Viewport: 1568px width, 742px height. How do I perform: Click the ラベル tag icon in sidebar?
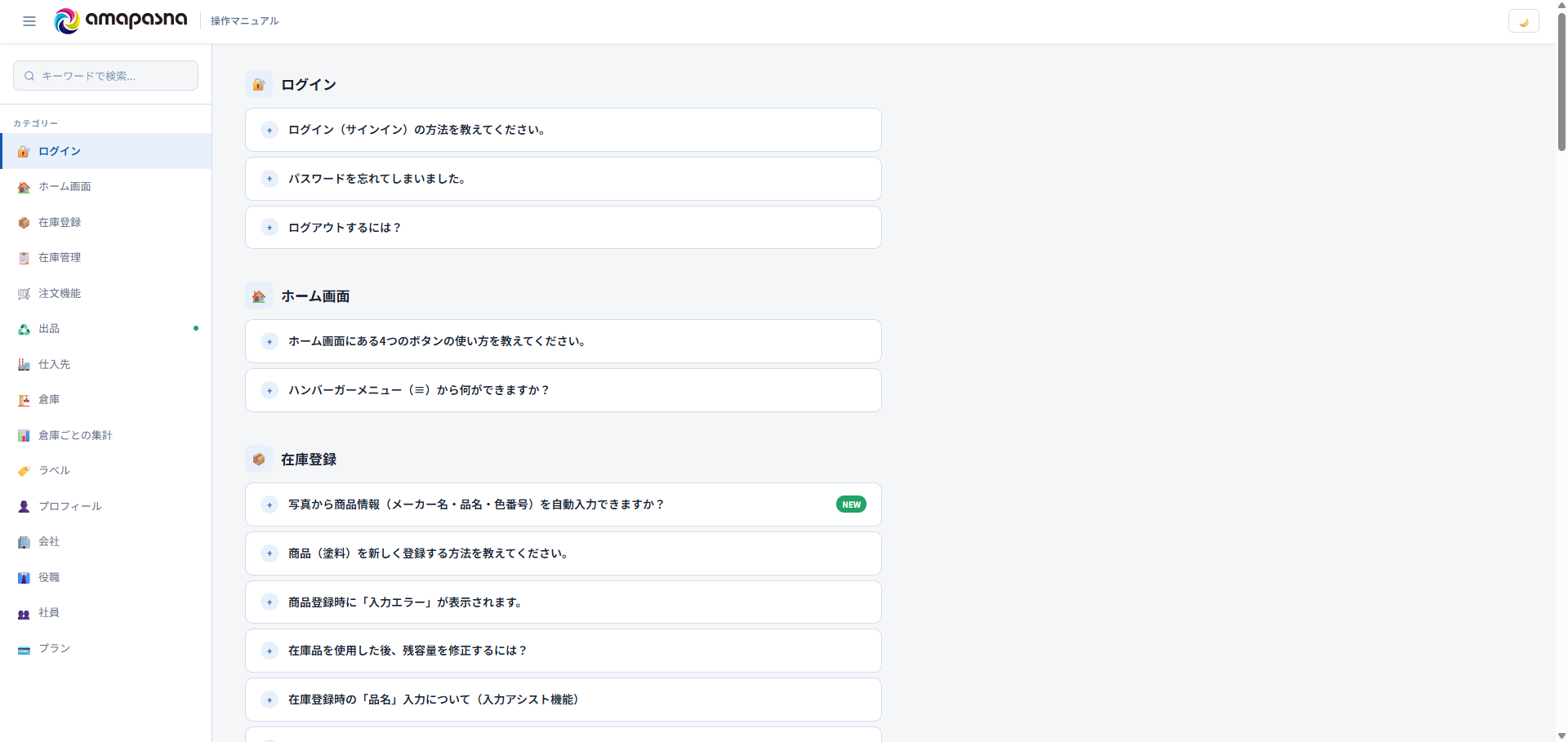tap(24, 471)
